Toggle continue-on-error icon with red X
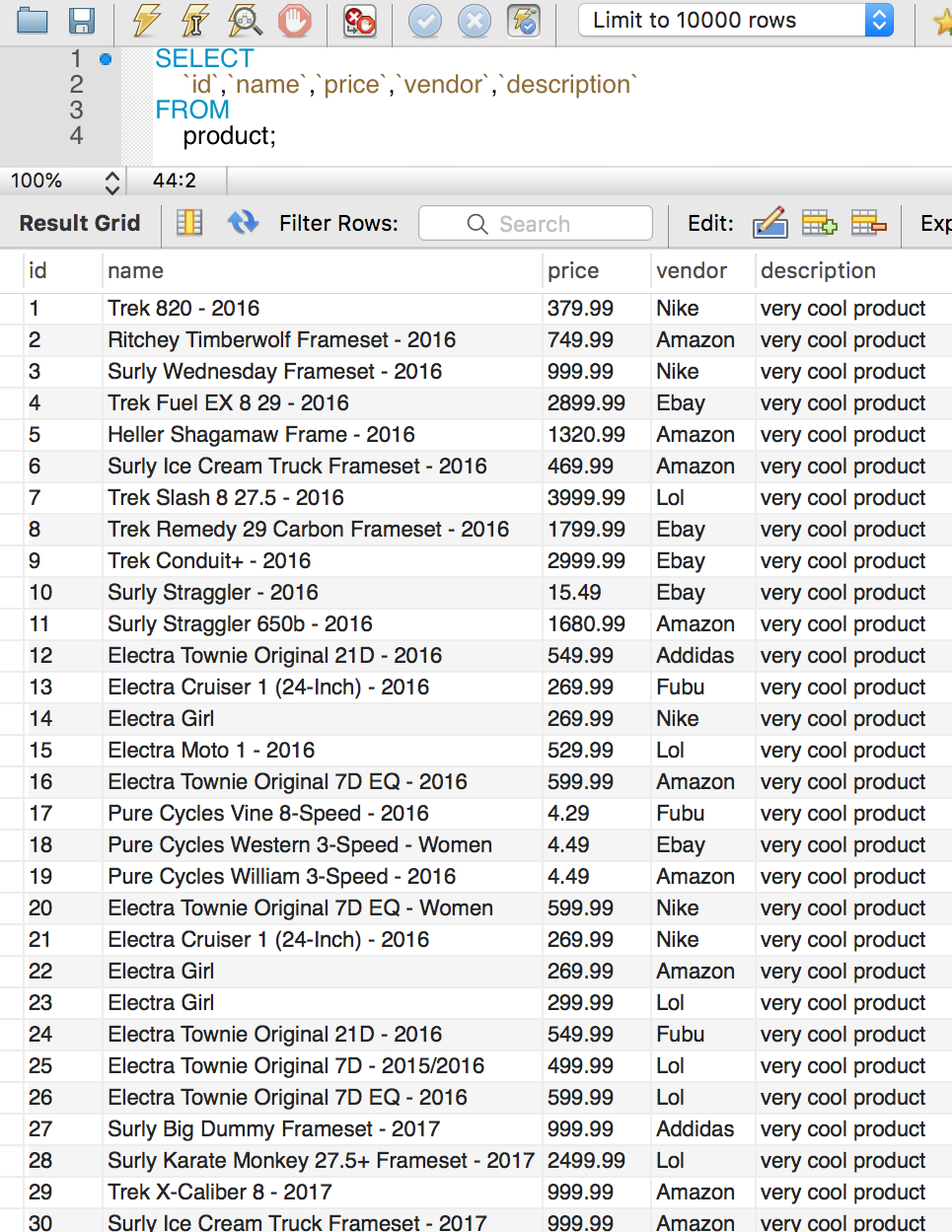 pyautogui.click(x=359, y=21)
